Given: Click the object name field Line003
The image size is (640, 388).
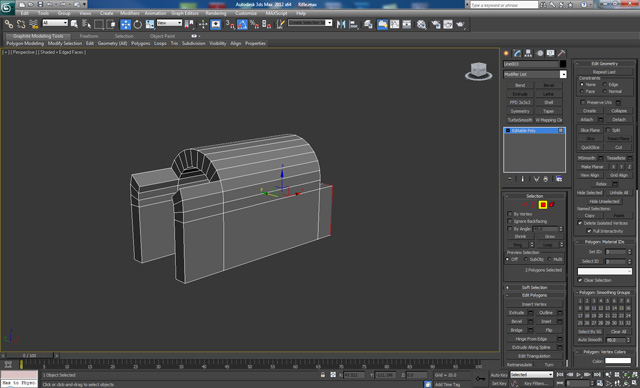Looking at the screenshot, I should click(531, 64).
